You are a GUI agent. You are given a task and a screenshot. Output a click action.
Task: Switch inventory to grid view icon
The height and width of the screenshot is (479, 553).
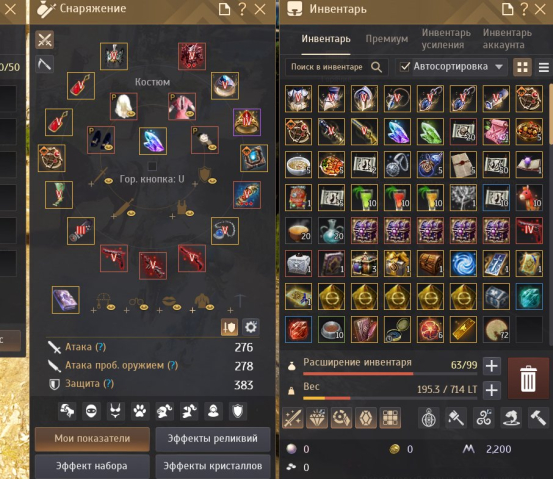[x=522, y=67]
